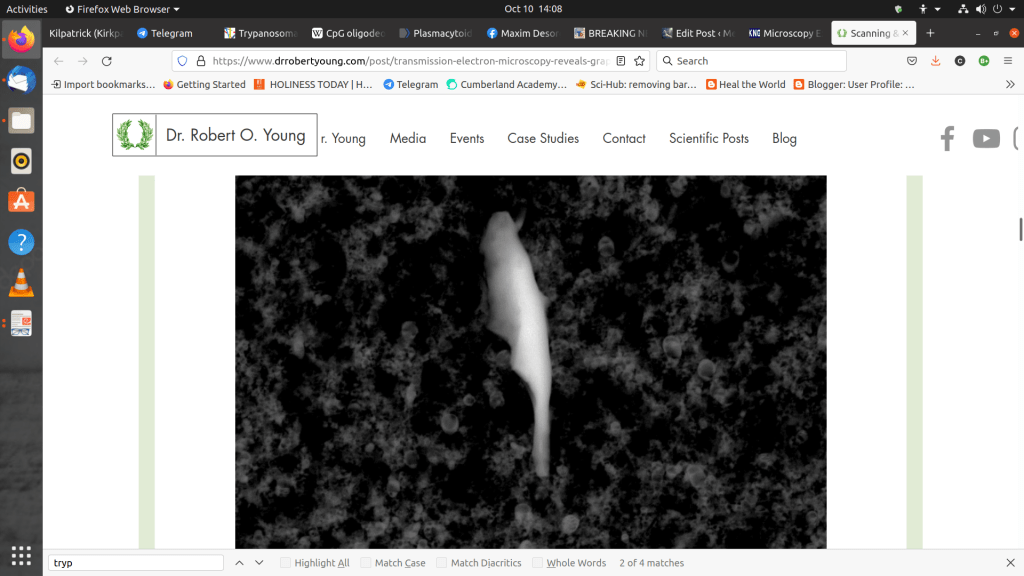This screenshot has width=1024, height=576.
Task: Open Ubuntu Software from the dock
Action: 21,201
